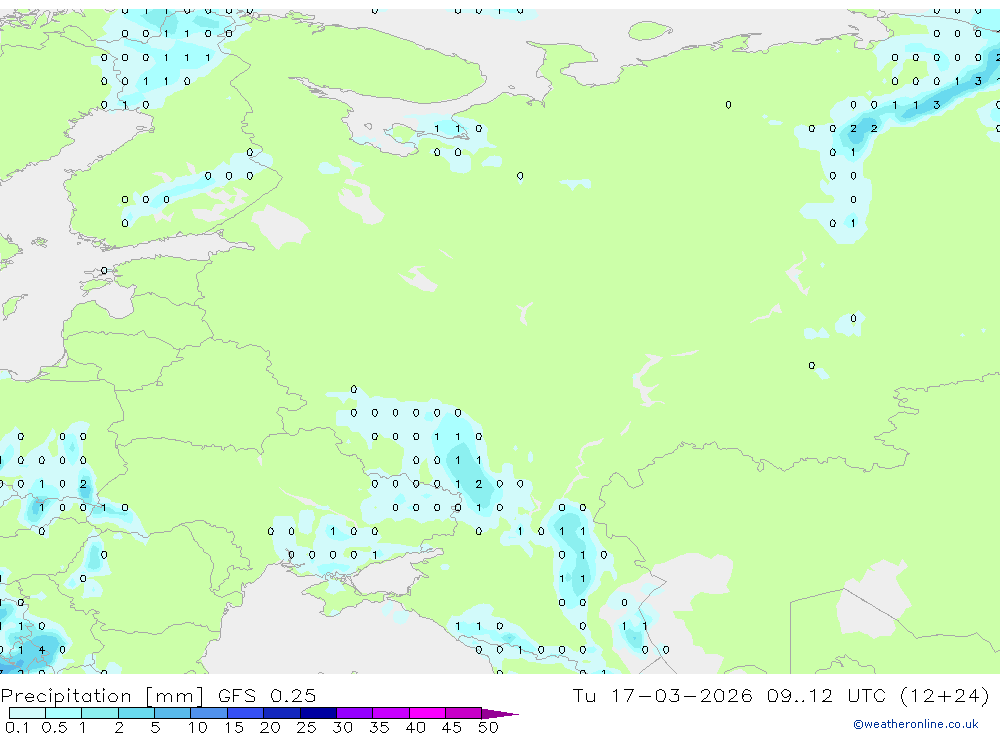This screenshot has width=1000, height=733.
Task: Click the '(12+24)' forecast offset text
Action: [x=945, y=695]
